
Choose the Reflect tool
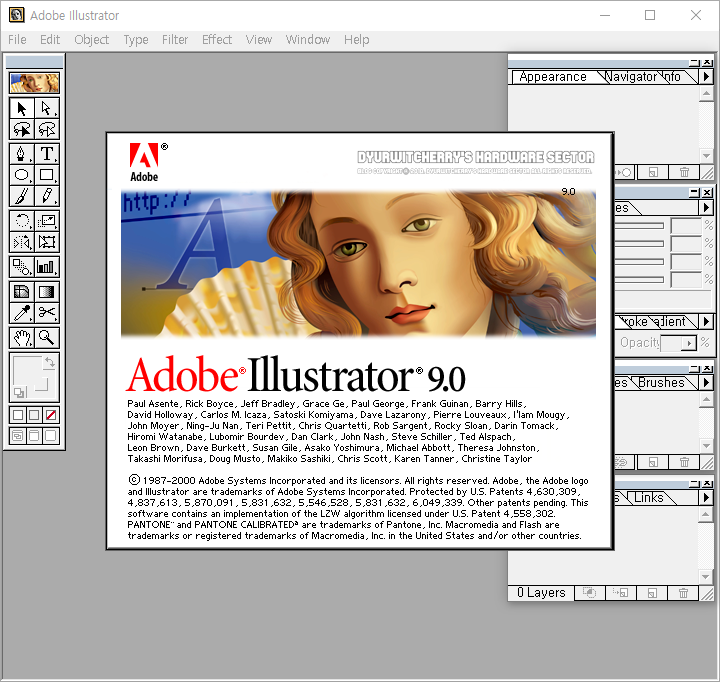pos(22,242)
